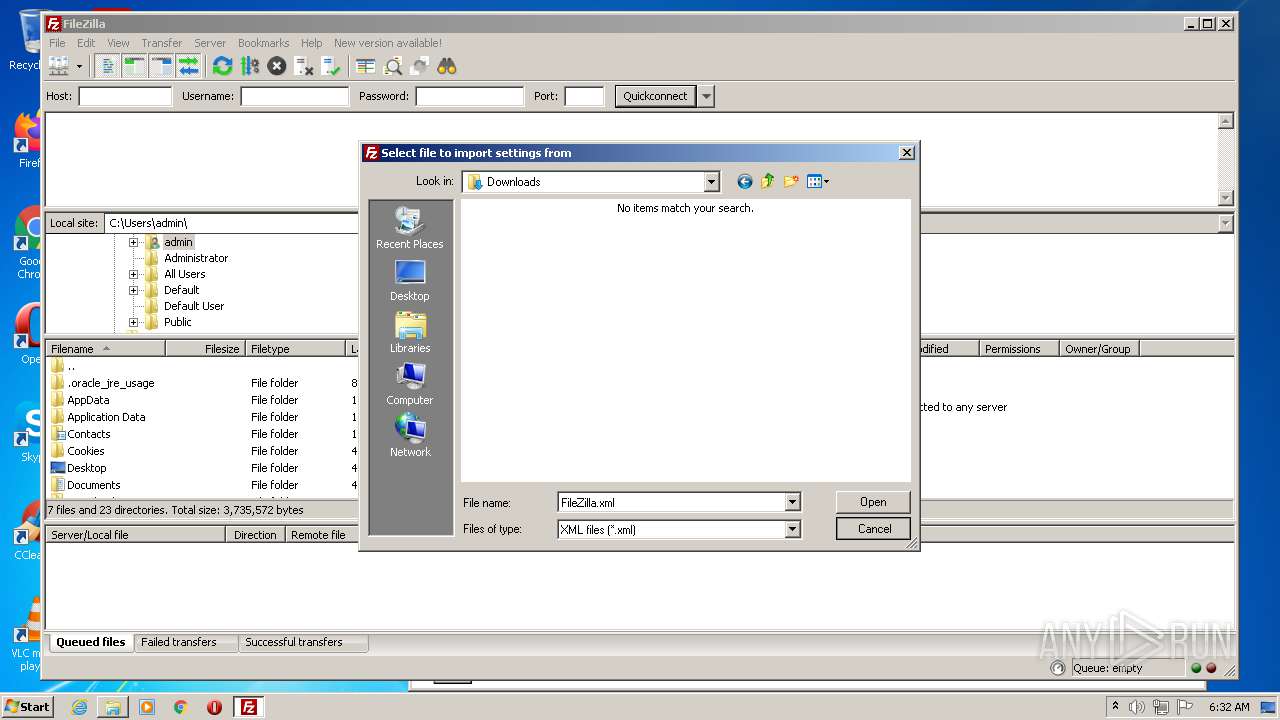Create new folder in dialog
Viewport: 1280px width, 720px height.
791,181
